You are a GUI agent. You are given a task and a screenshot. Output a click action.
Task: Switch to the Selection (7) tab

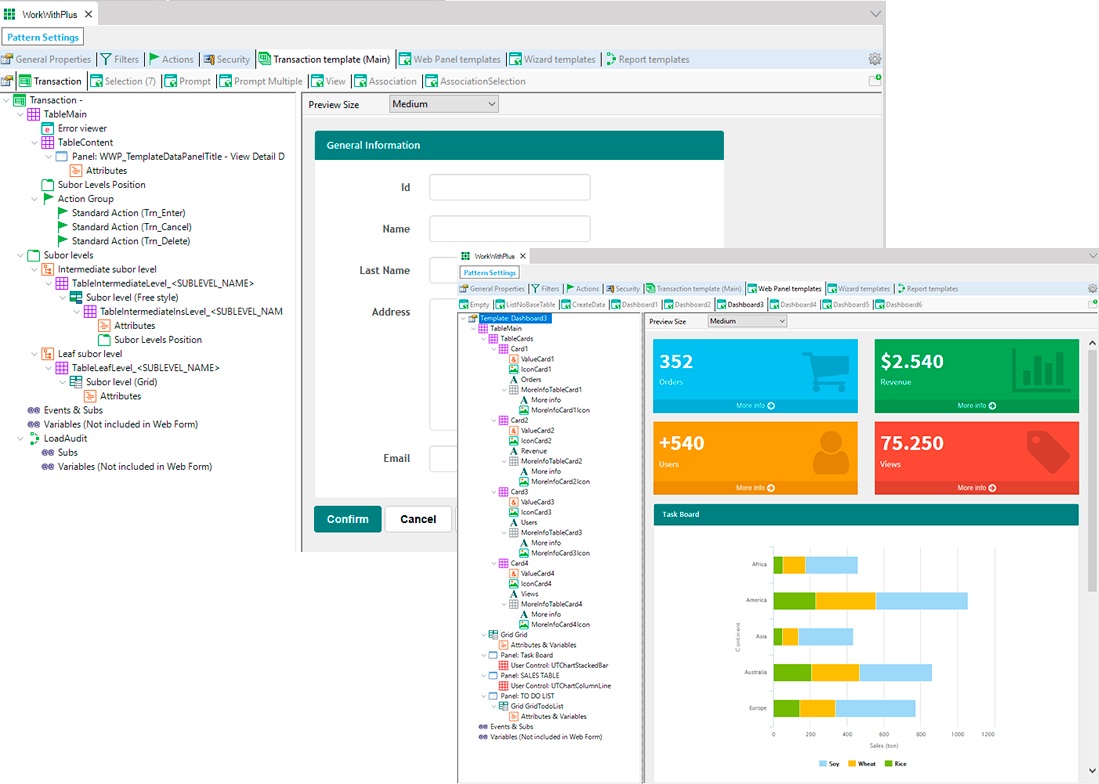[123, 81]
